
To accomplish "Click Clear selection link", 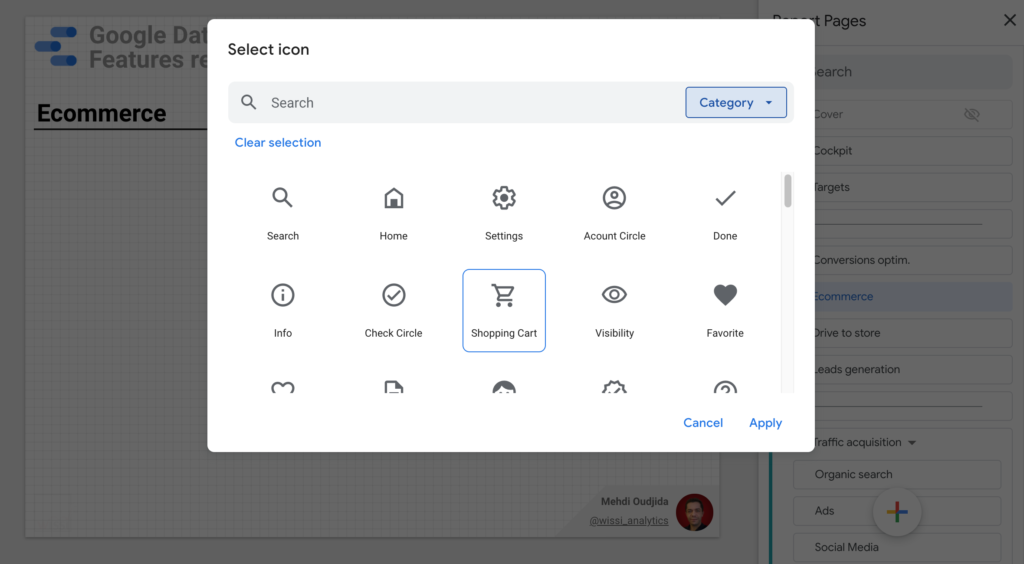I will pyautogui.click(x=278, y=142).
